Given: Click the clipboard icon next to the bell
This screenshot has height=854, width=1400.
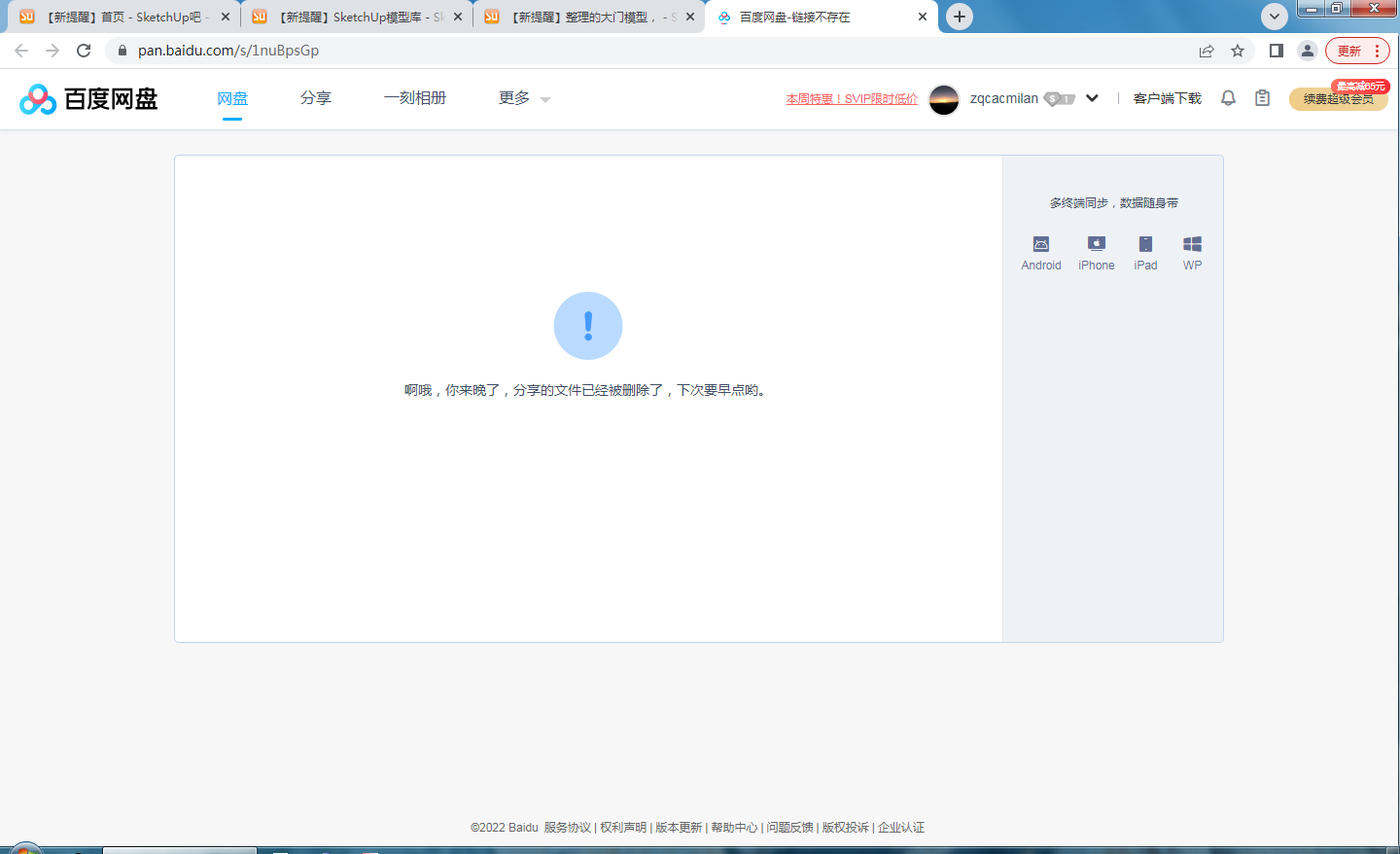Looking at the screenshot, I should point(1262,98).
